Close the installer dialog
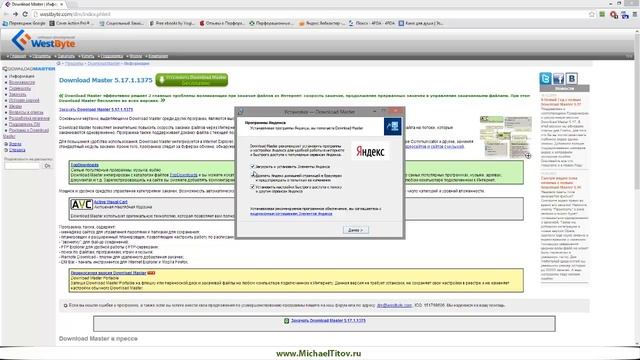 396,111
